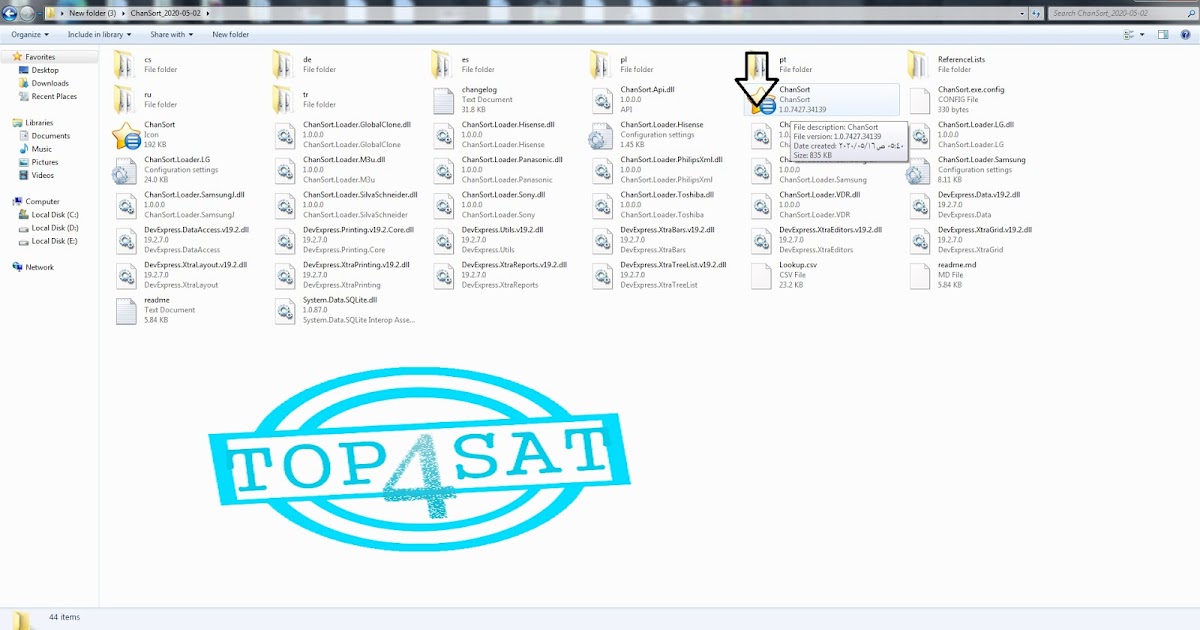
Task: Open the address bar history dropdown
Action: click(1022, 13)
